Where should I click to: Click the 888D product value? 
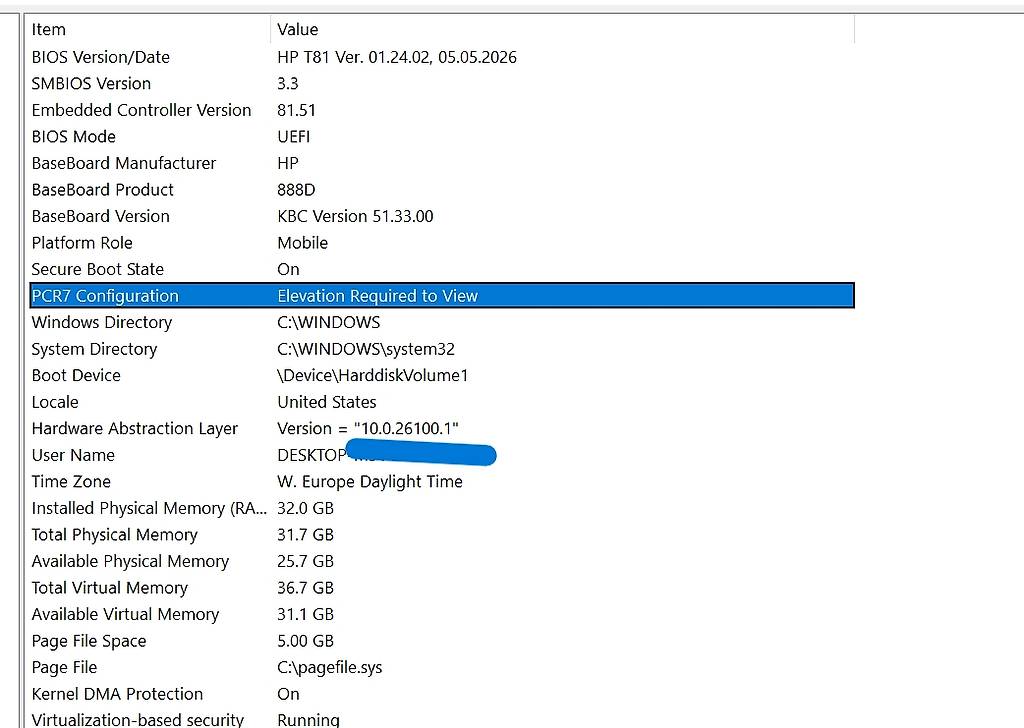click(296, 190)
